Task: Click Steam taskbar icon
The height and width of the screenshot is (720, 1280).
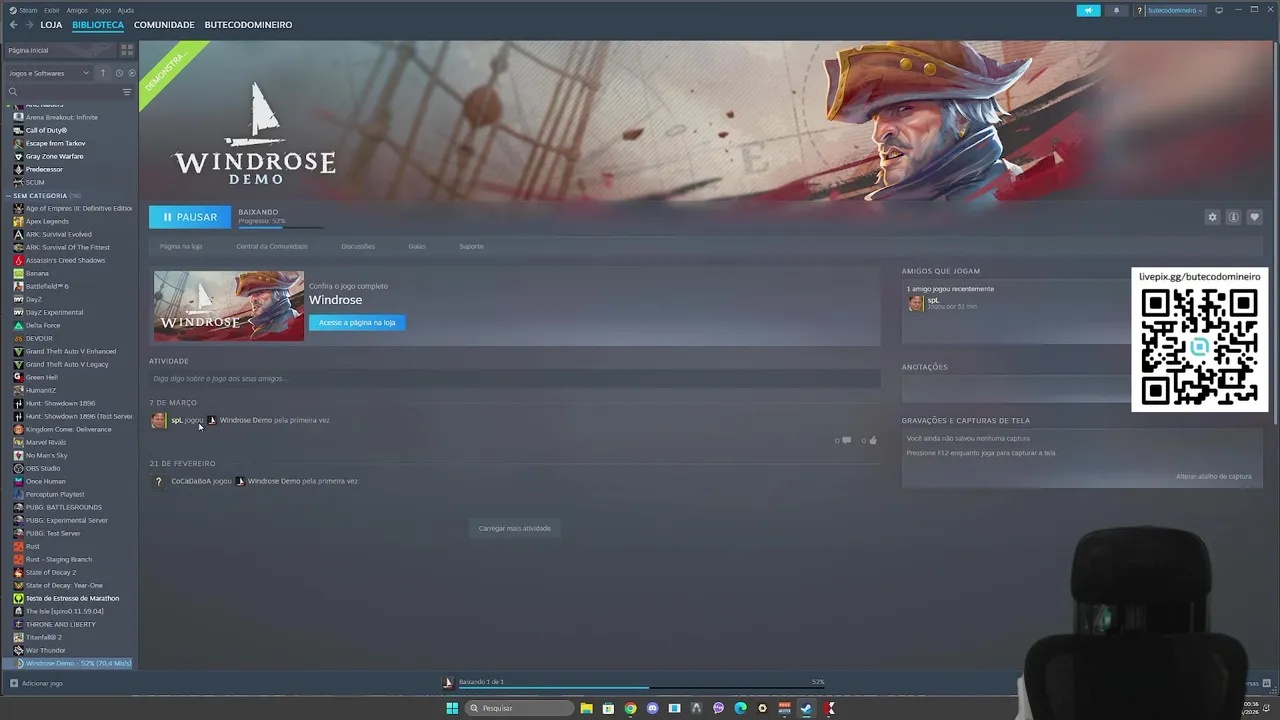Action: click(x=806, y=708)
